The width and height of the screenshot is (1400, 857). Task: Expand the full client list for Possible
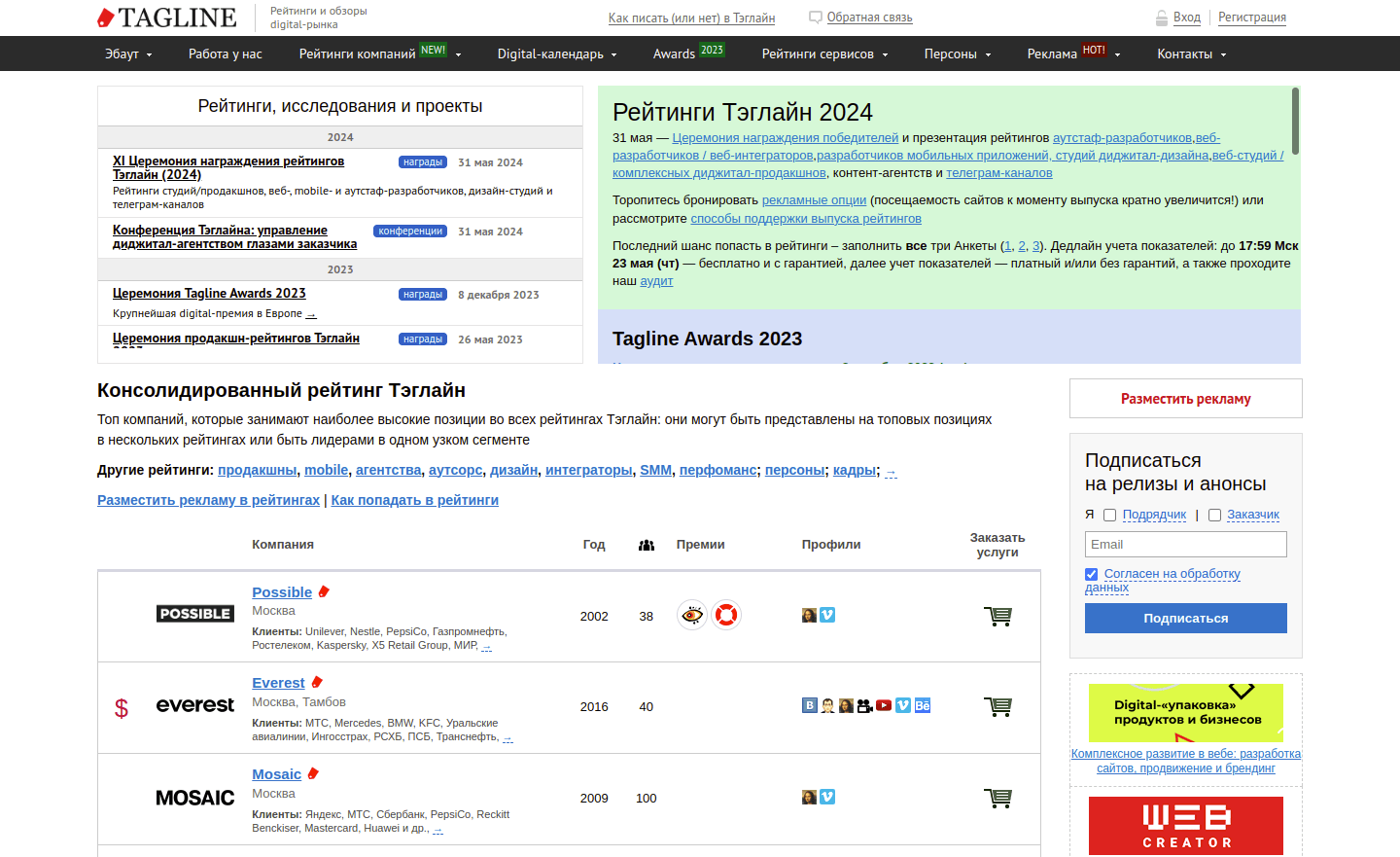point(487,647)
